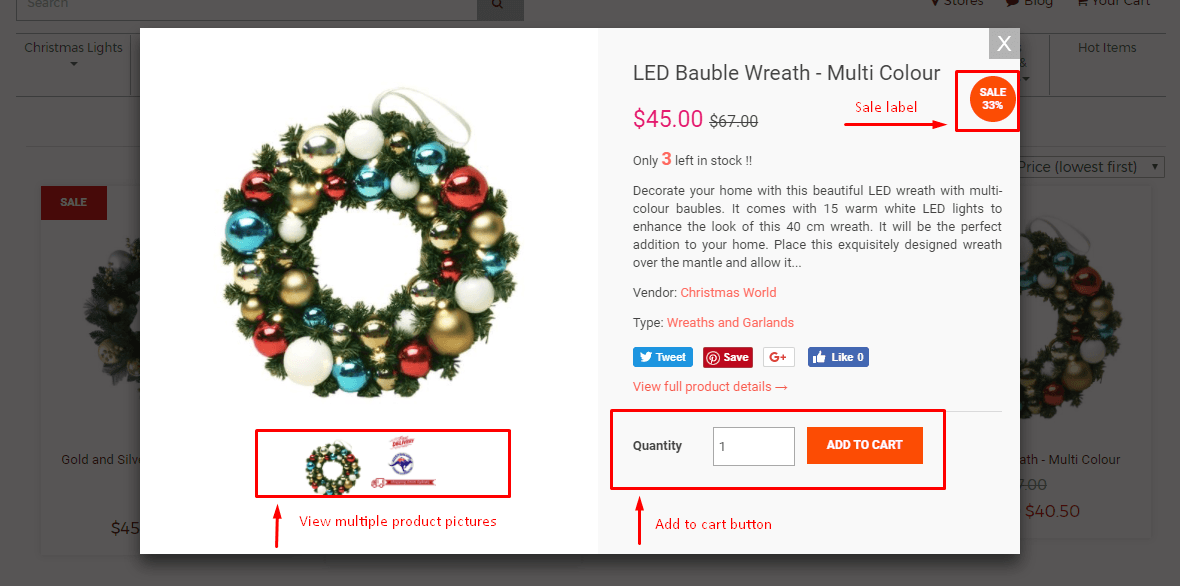The image size is (1180, 586).
Task: Click the Quantity input field
Action: coord(753,446)
